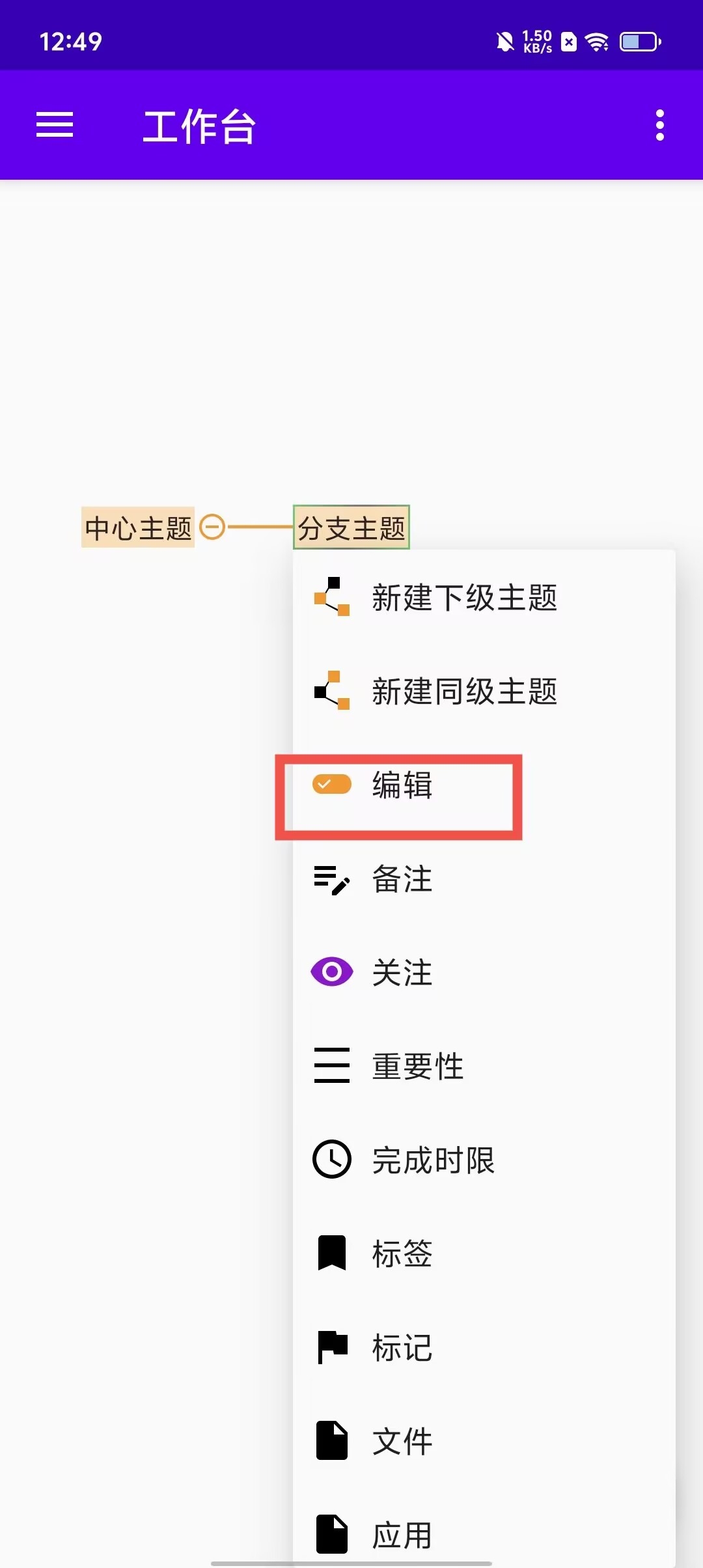This screenshot has width=703, height=1568.
Task: Click the 备注 note pencil icon
Action: 332,880
